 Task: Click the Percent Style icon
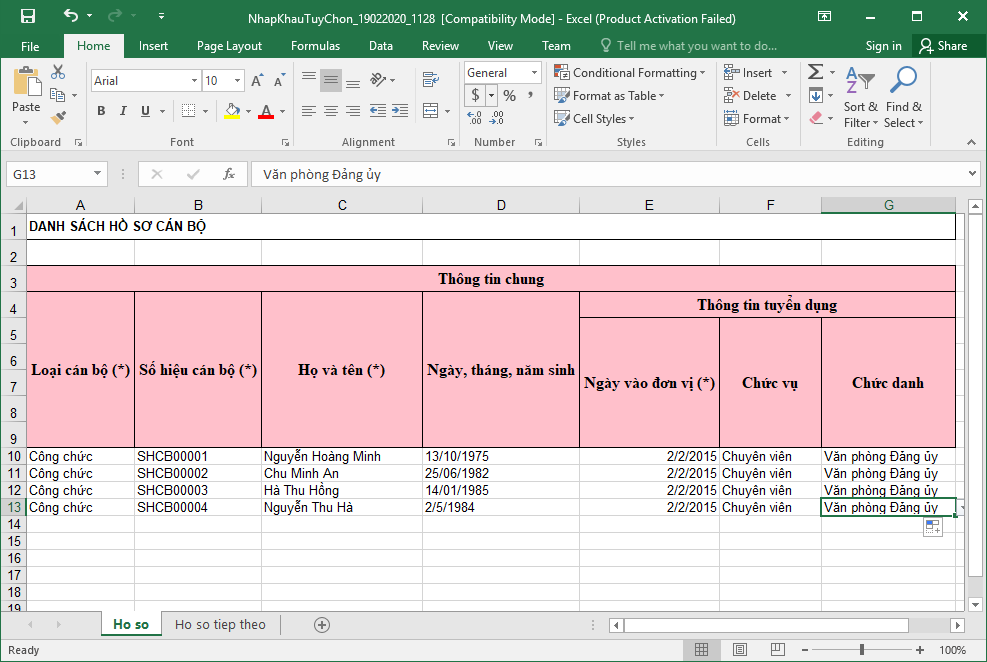tap(509, 96)
